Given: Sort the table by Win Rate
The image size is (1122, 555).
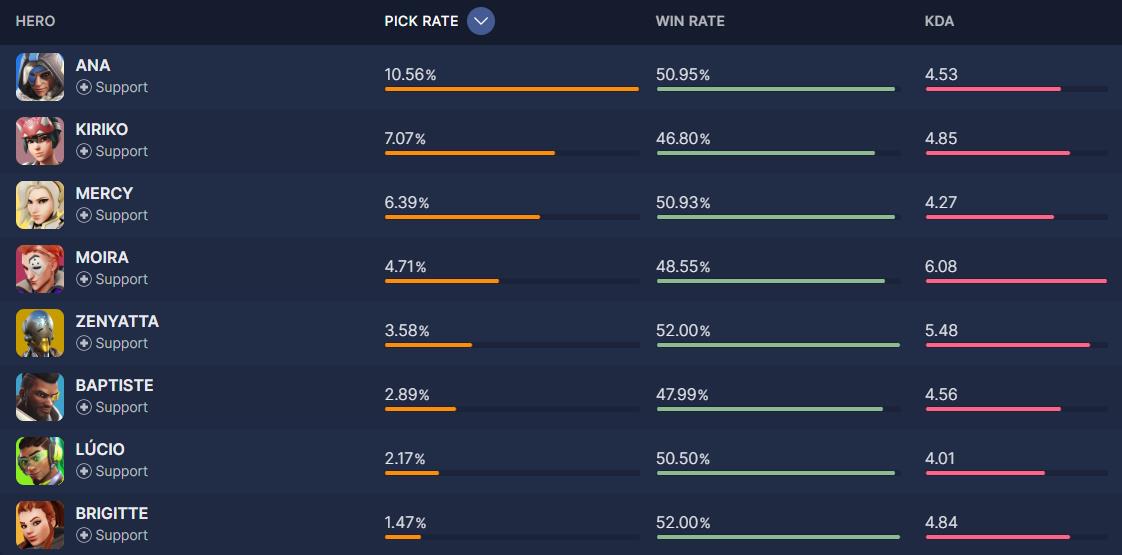Looking at the screenshot, I should pyautogui.click(x=690, y=21).
